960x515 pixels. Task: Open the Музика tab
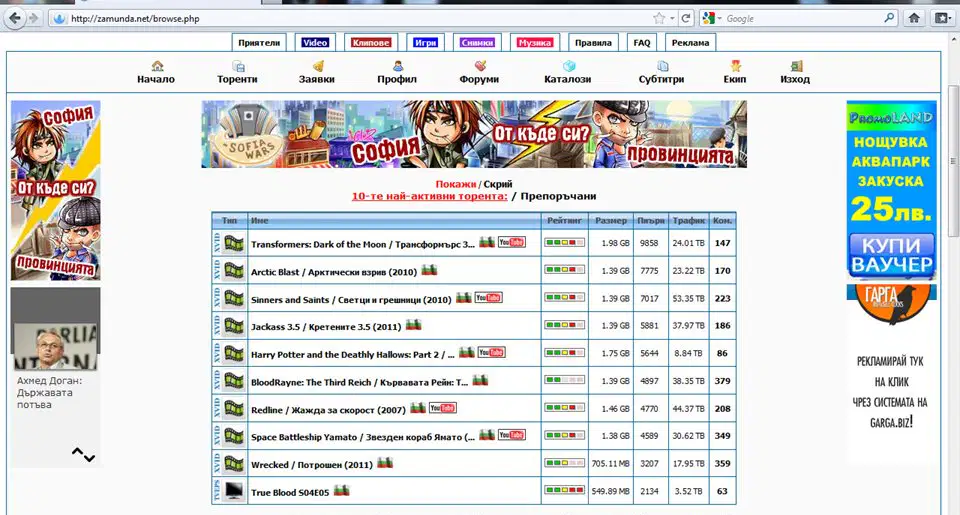[534, 43]
